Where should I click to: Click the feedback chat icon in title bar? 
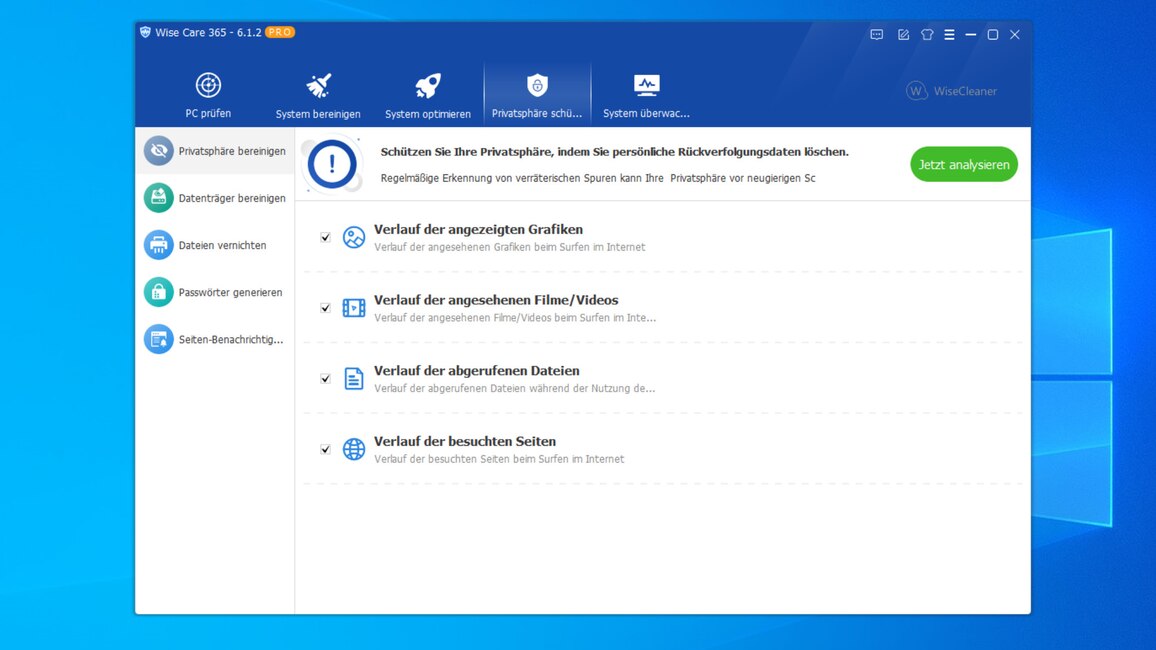(877, 34)
